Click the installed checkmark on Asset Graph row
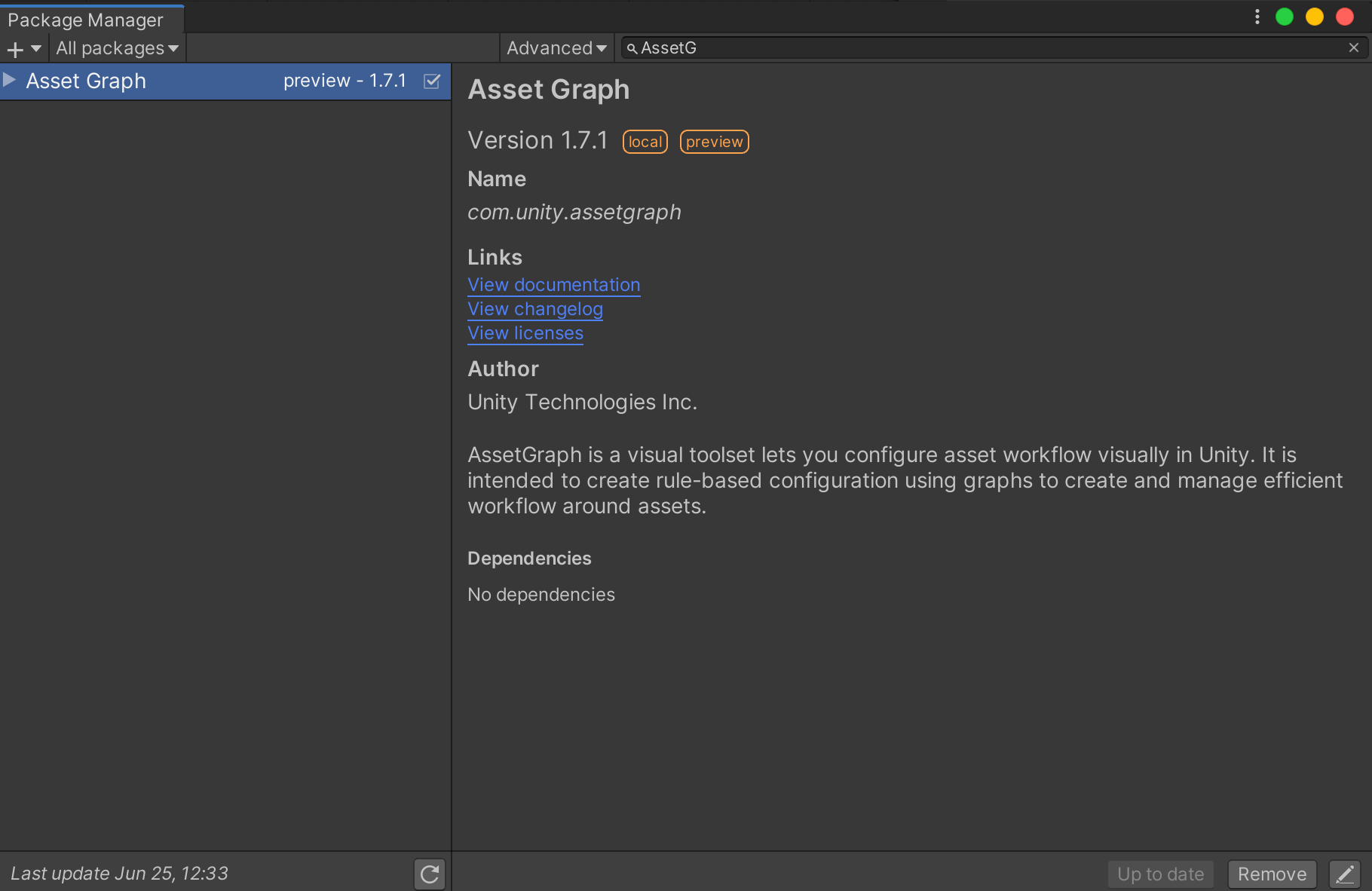 [432, 81]
